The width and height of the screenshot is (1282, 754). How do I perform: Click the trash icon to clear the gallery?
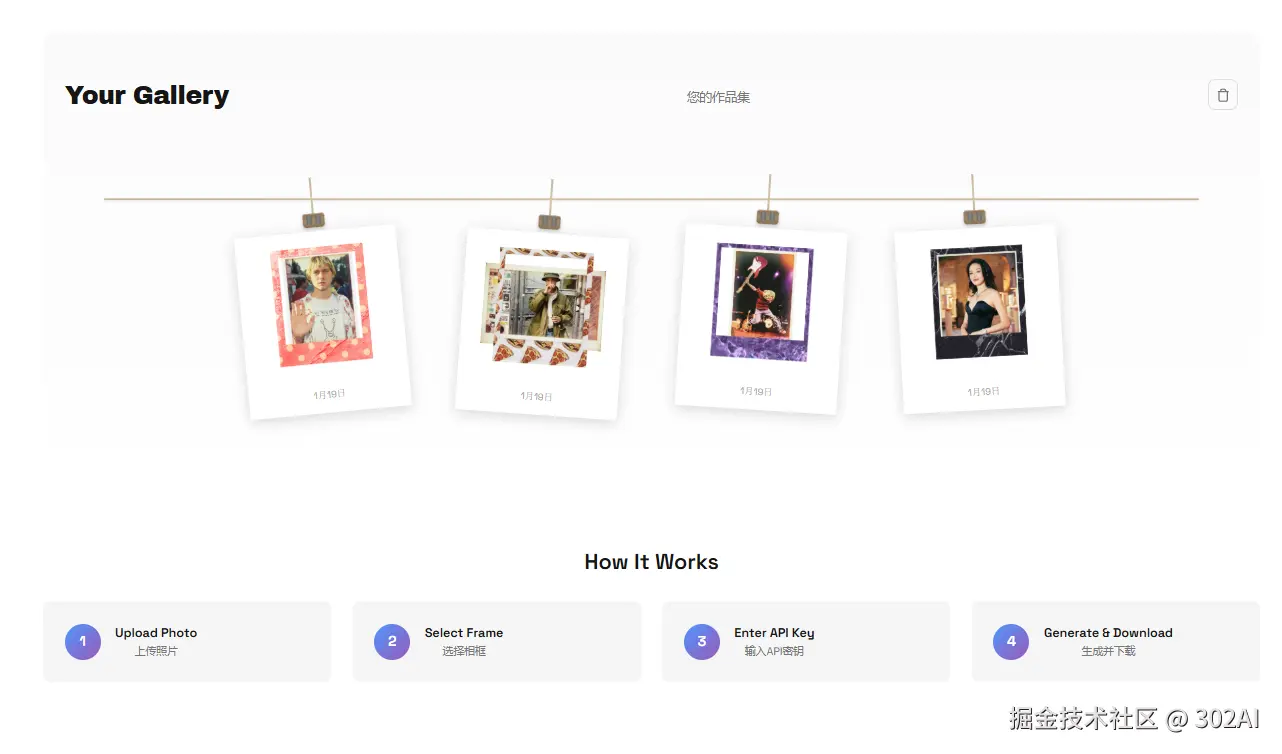click(1222, 95)
